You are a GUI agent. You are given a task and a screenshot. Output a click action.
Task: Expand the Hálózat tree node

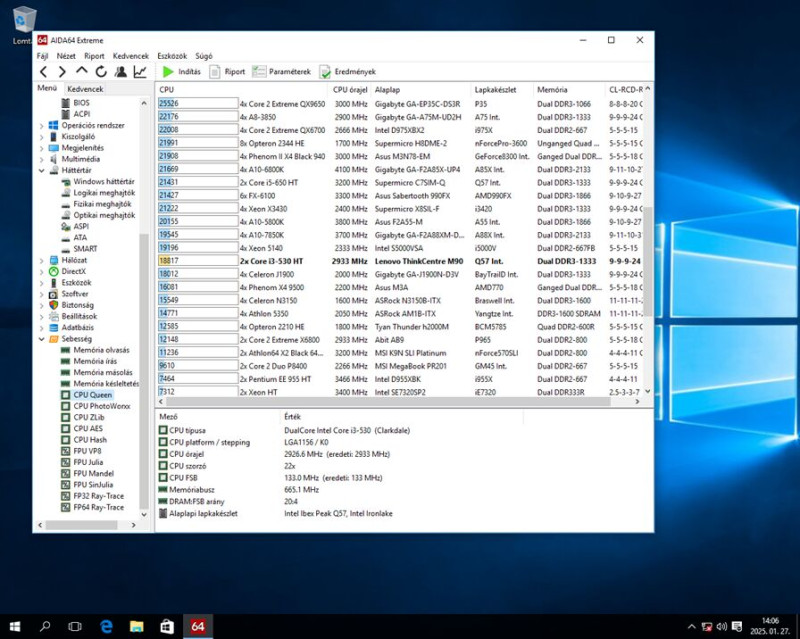pos(41,260)
